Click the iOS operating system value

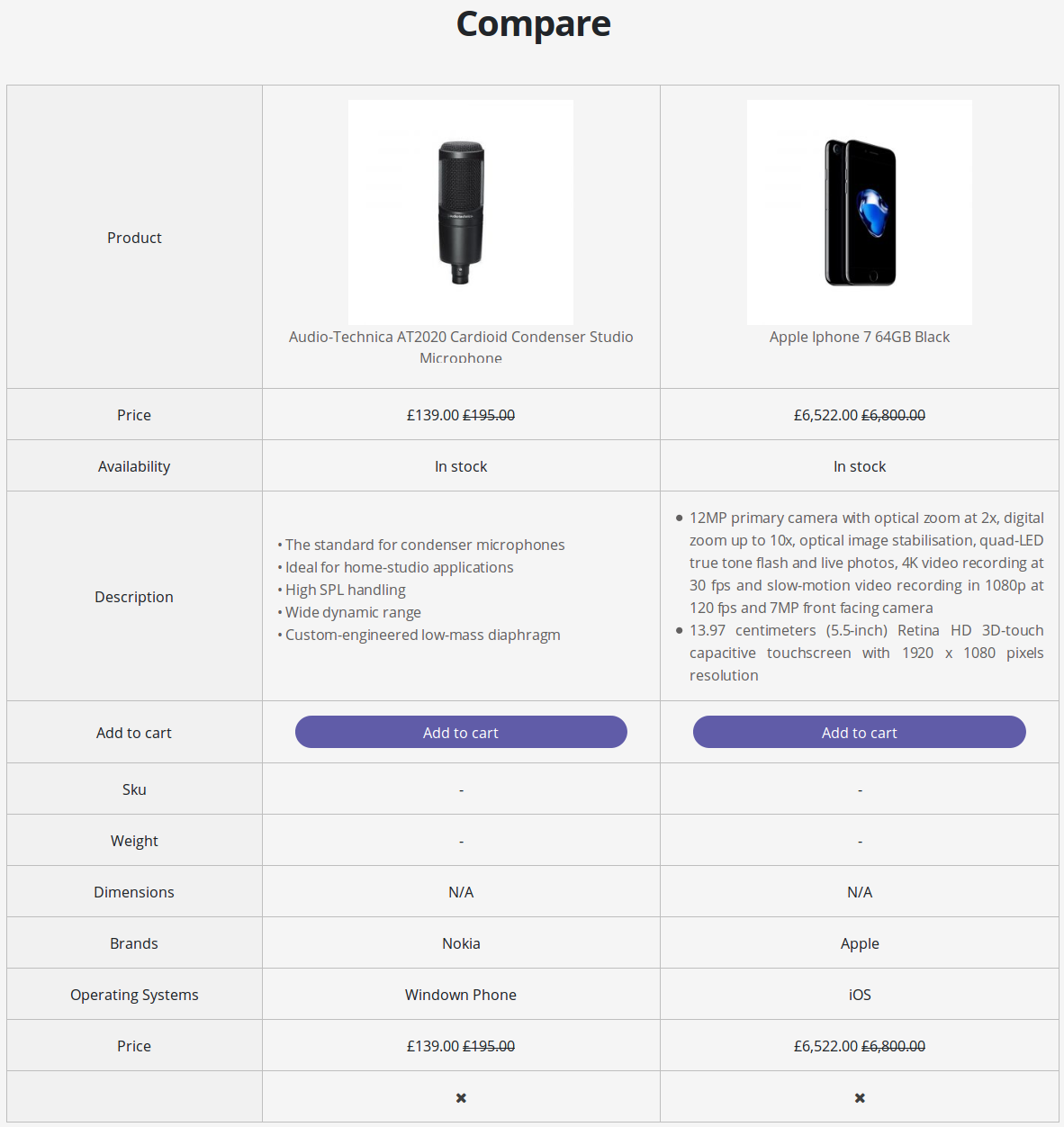pos(860,995)
